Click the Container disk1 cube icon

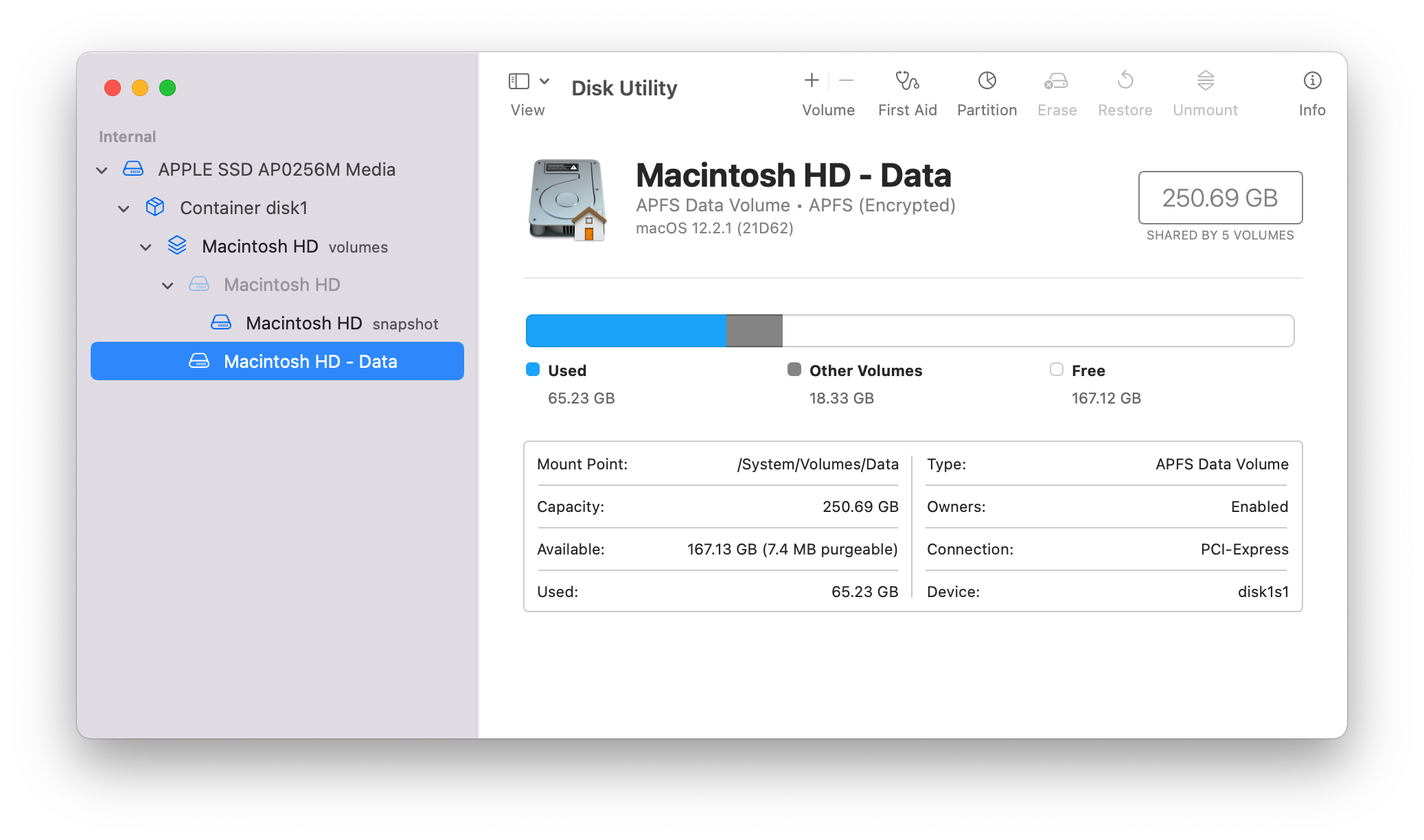pyautogui.click(x=155, y=207)
